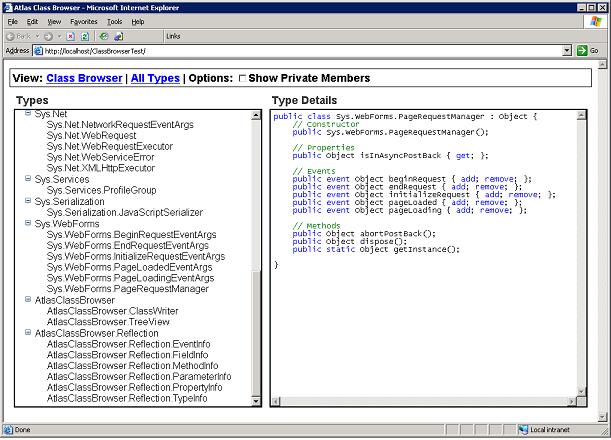Open the Back button history dropdown
611x440 pixels.
click(x=37, y=36)
